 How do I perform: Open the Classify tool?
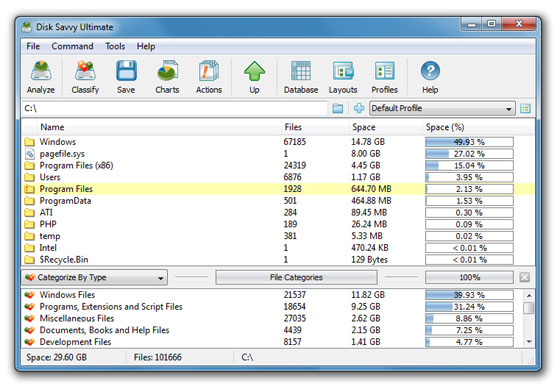click(x=85, y=77)
